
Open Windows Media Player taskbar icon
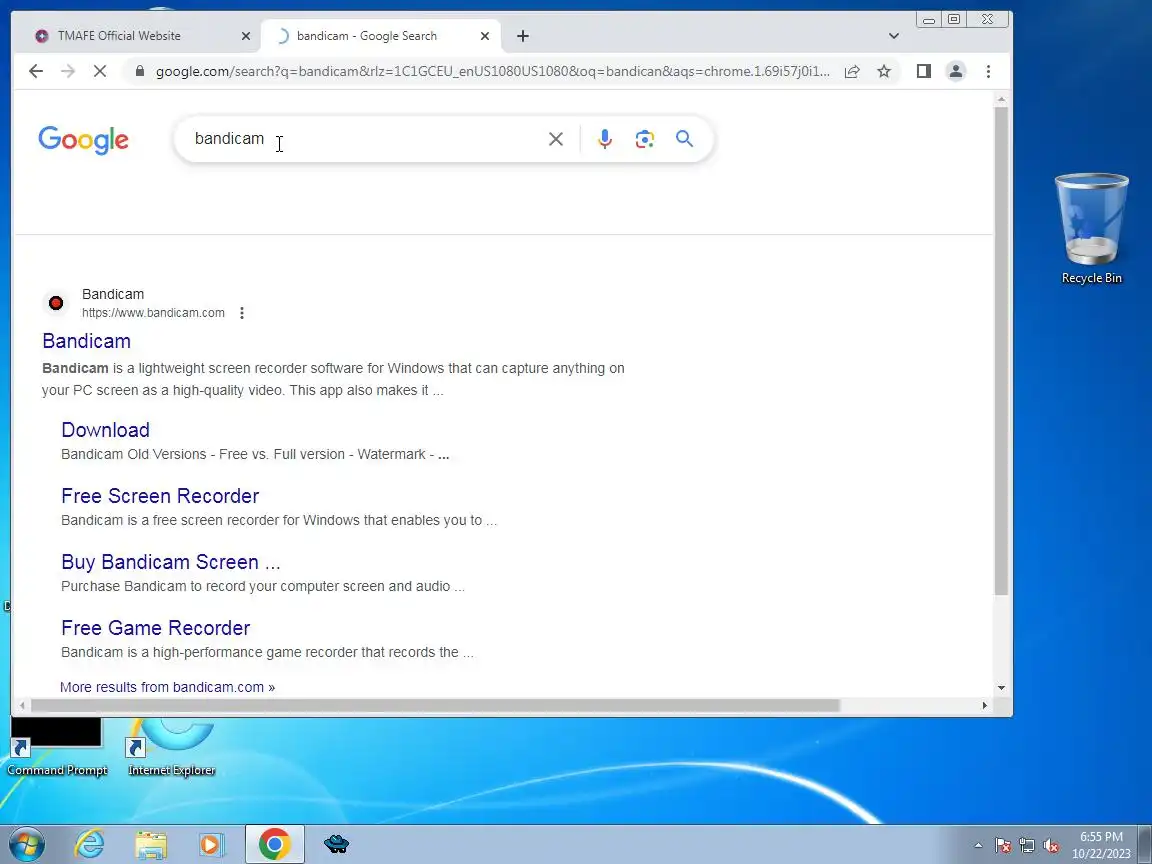tap(211, 844)
